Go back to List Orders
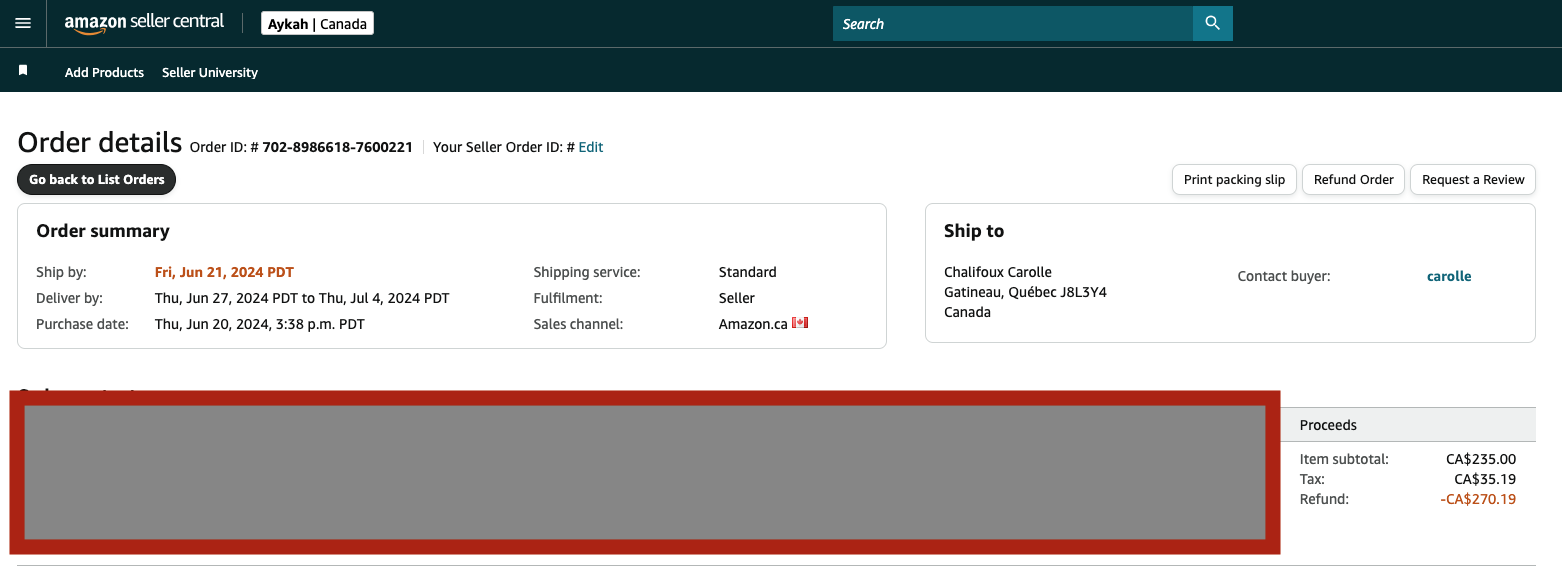Screen dimensions: 1562x568 tap(97, 179)
